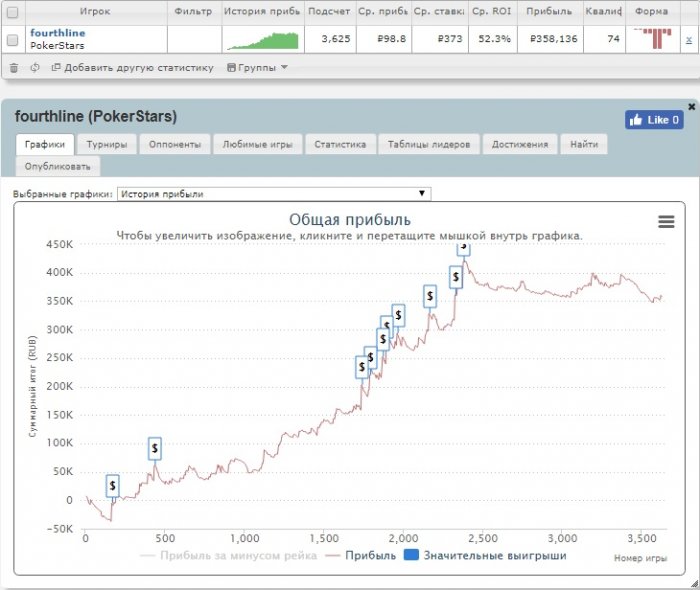Click the 52.3% ROI cell
The image size is (700, 590).
tap(493, 39)
